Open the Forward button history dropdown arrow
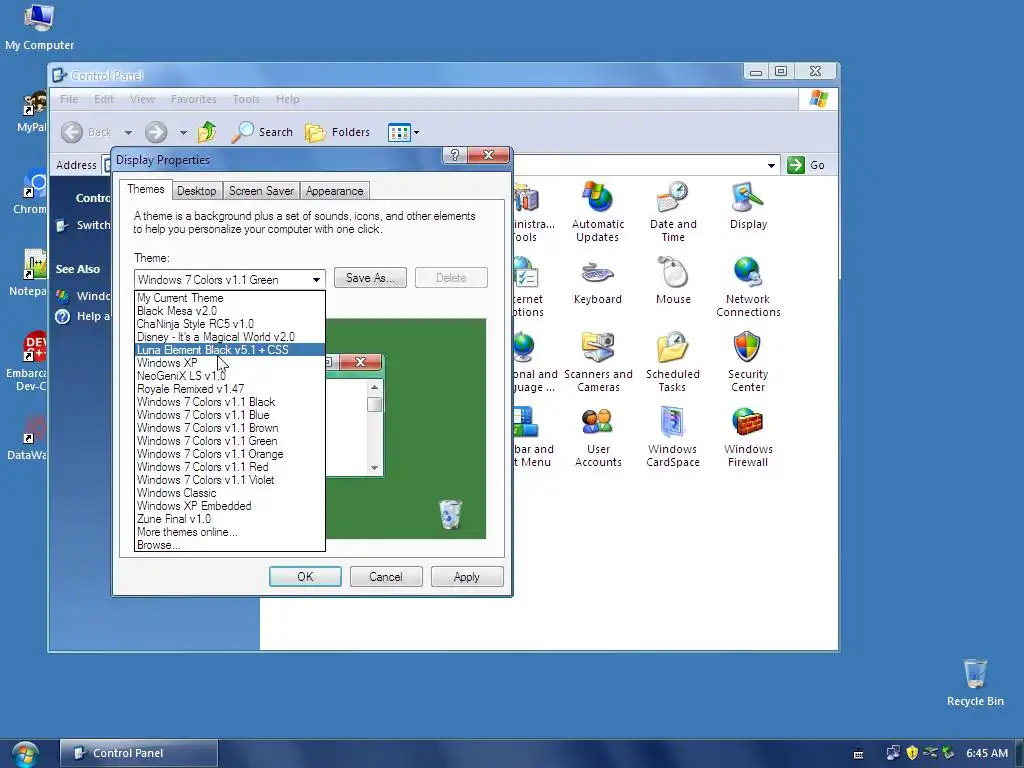This screenshot has width=1024, height=768. pyautogui.click(x=183, y=133)
